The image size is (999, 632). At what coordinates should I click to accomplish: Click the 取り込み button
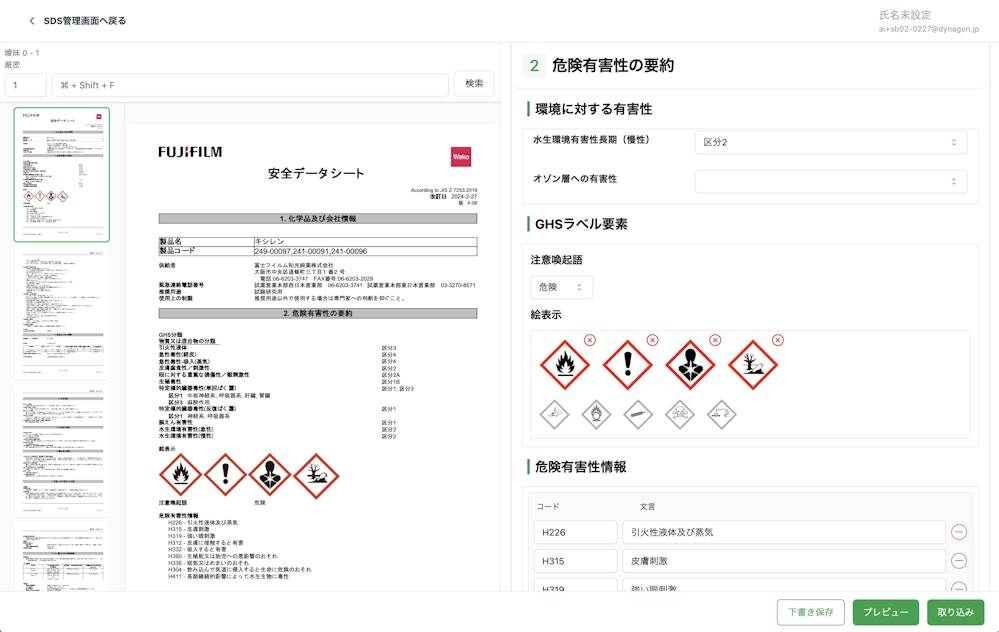click(x=956, y=612)
